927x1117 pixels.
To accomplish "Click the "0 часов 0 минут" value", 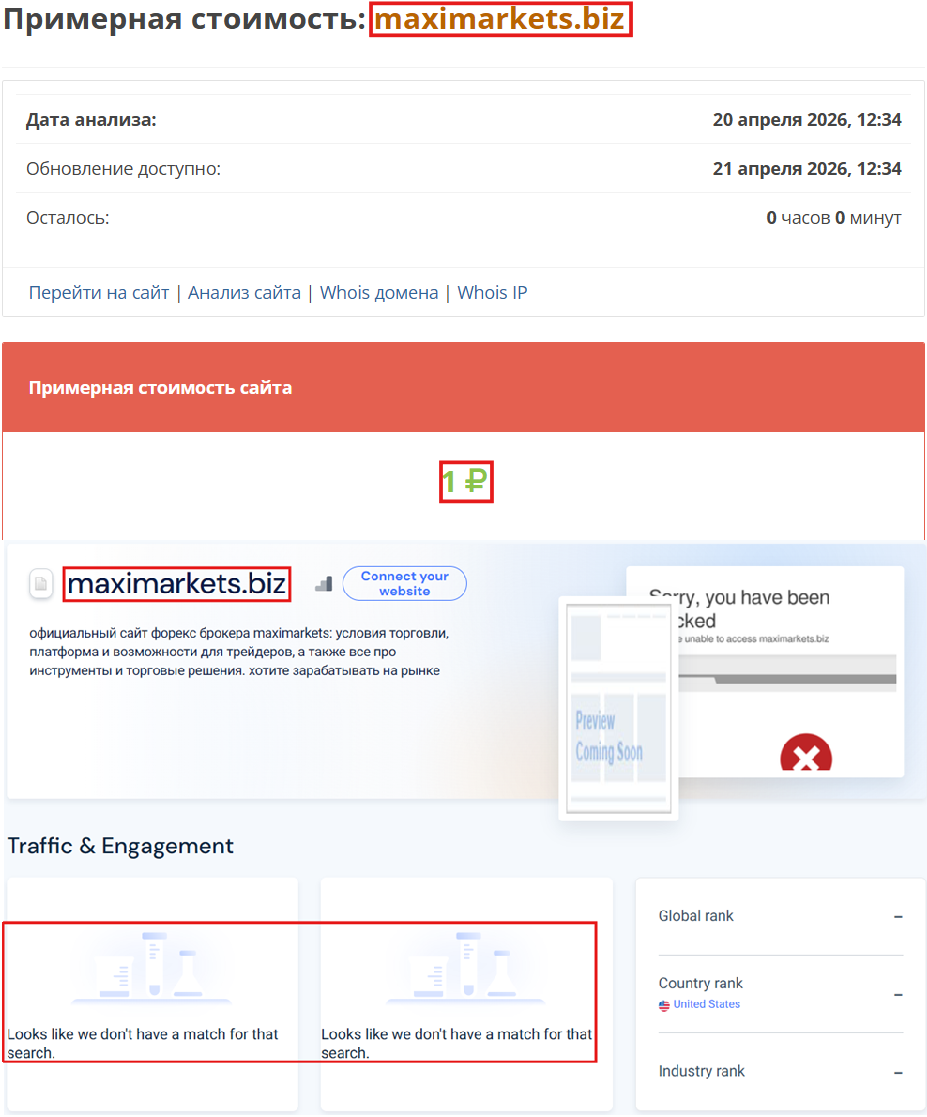I will pos(834,218).
